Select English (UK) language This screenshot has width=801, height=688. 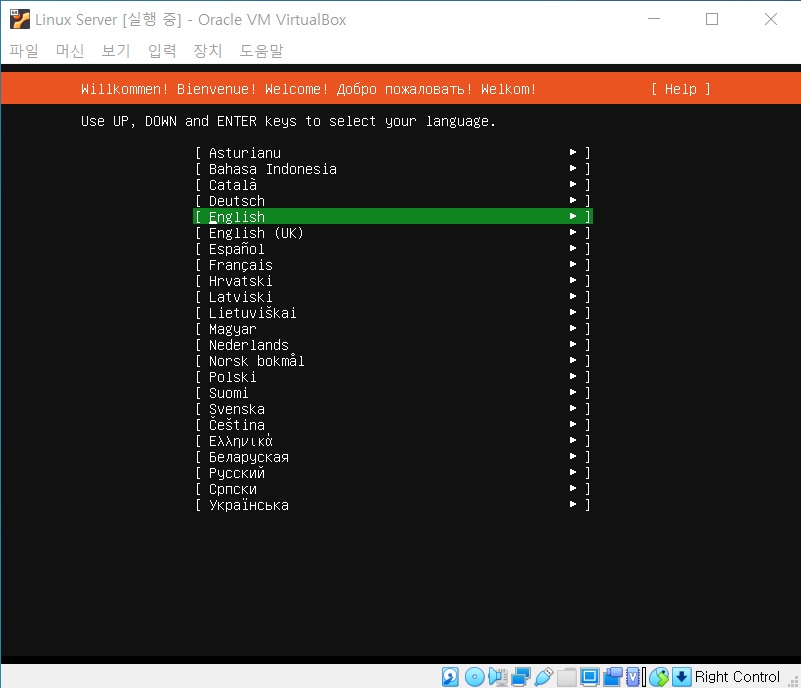(x=392, y=232)
